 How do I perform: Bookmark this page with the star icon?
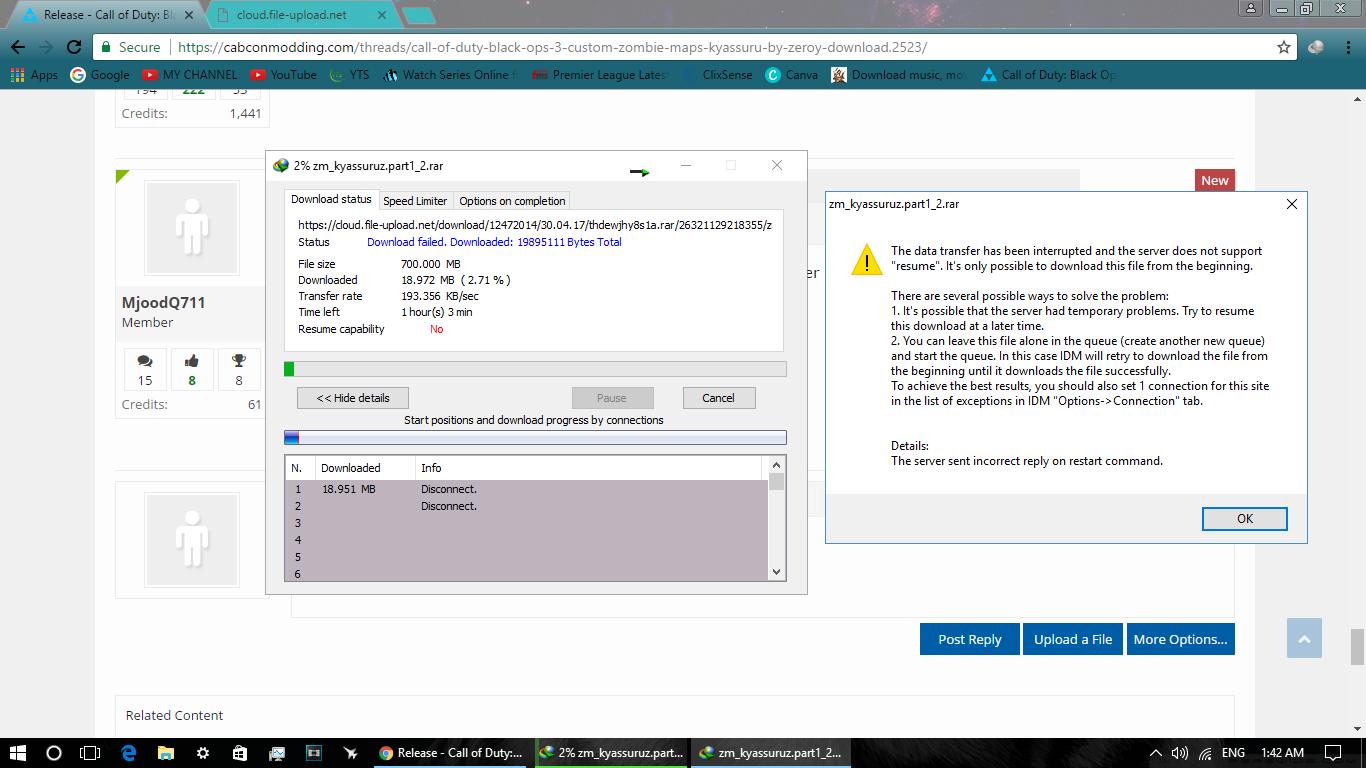[1284, 47]
